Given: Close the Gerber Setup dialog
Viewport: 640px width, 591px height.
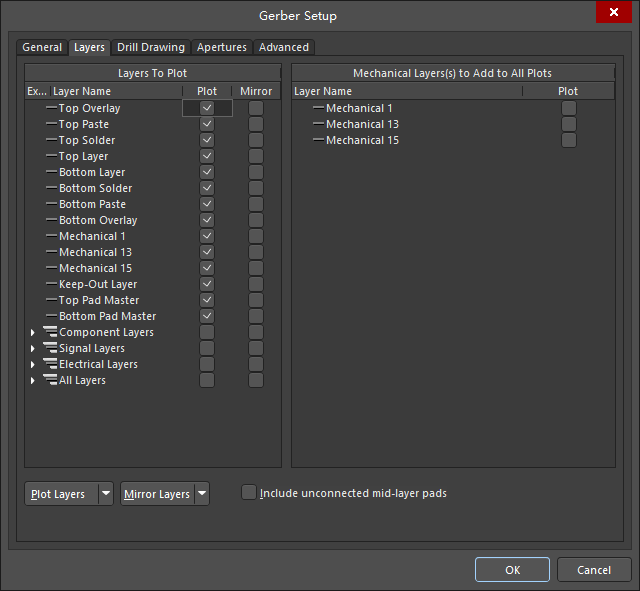Looking at the screenshot, I should pos(613,12).
